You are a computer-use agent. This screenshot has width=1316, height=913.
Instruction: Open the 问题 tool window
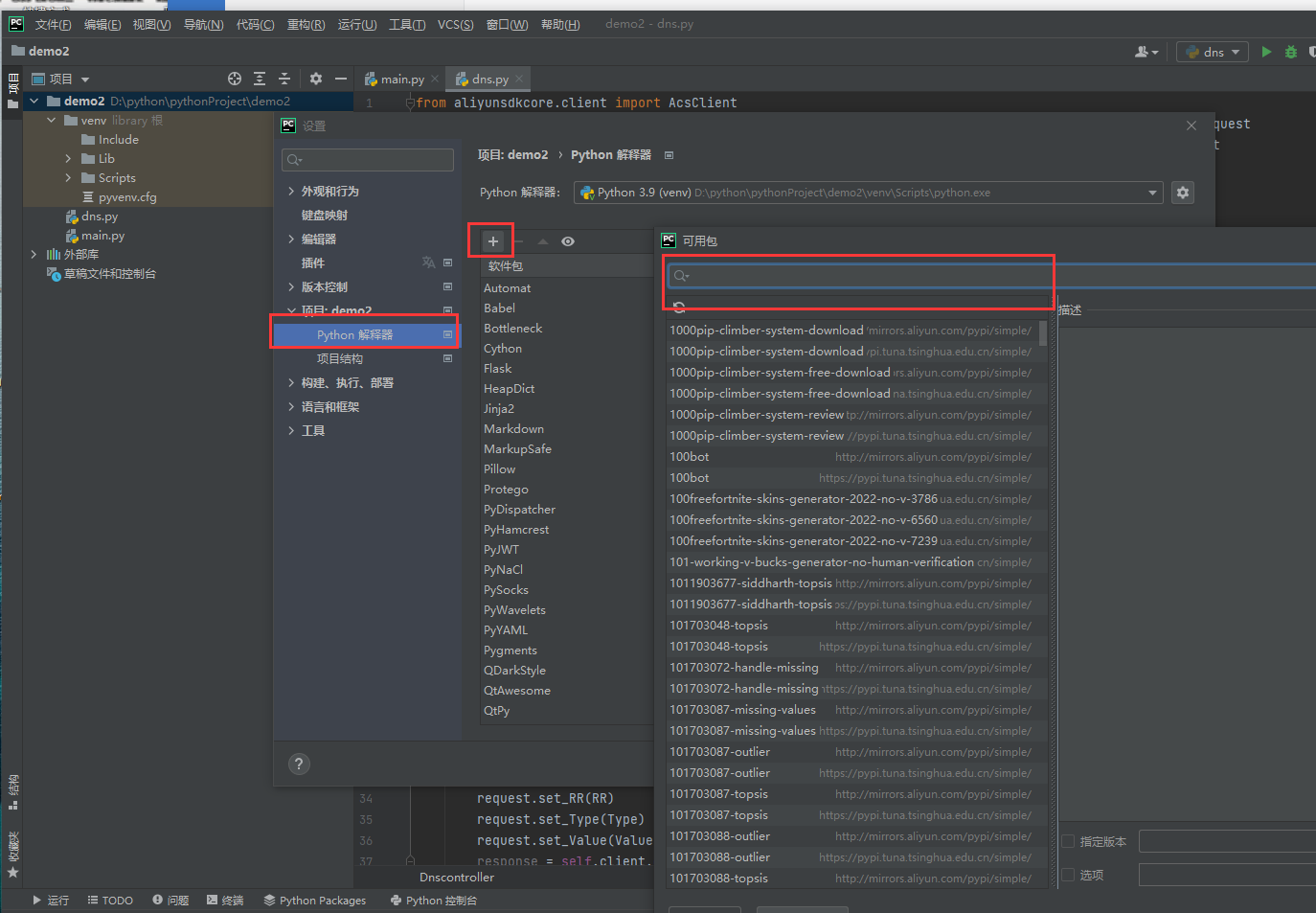[170, 901]
